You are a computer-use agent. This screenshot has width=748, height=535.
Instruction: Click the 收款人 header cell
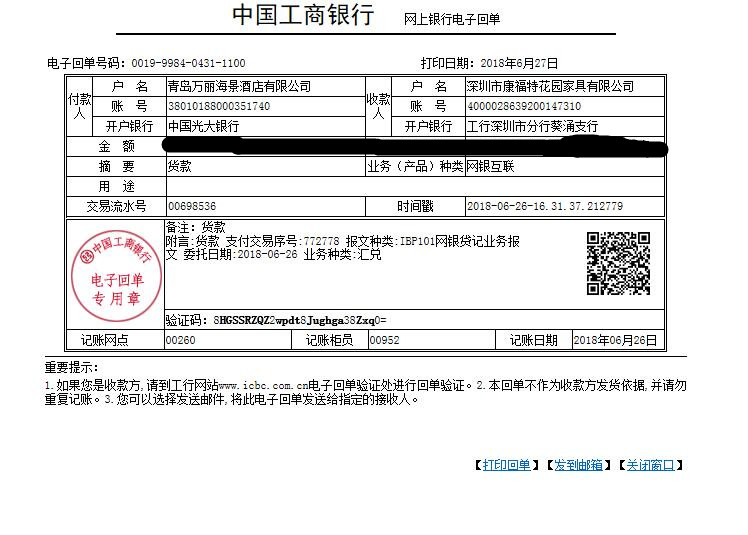[x=378, y=106]
